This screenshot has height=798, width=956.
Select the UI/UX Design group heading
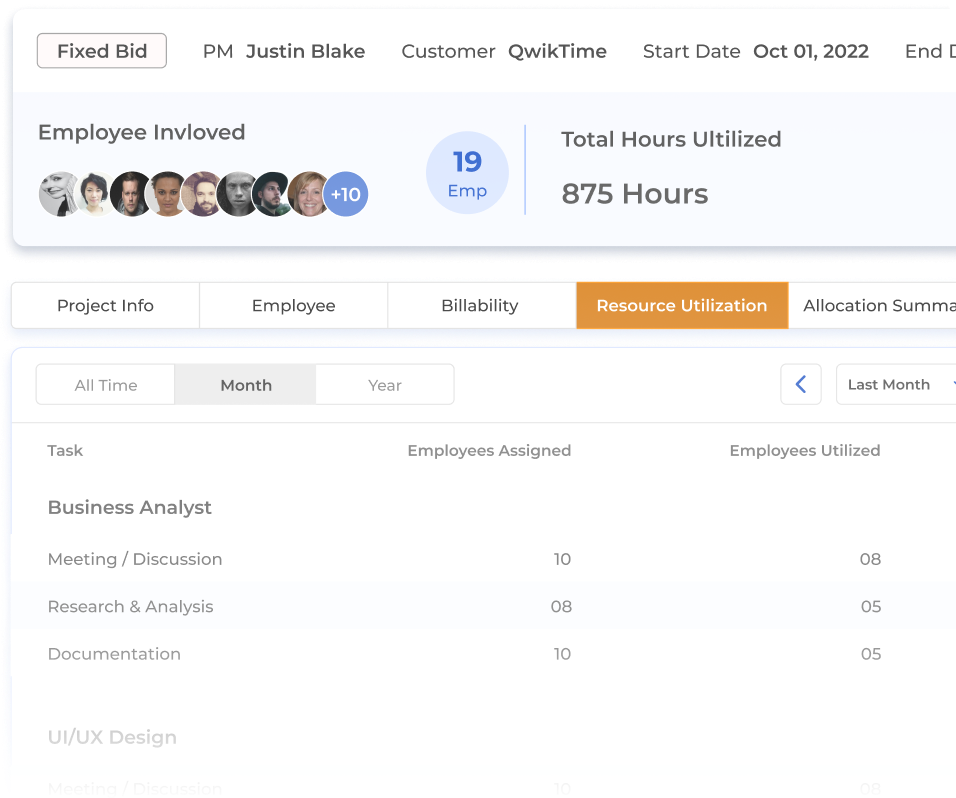[112, 738]
